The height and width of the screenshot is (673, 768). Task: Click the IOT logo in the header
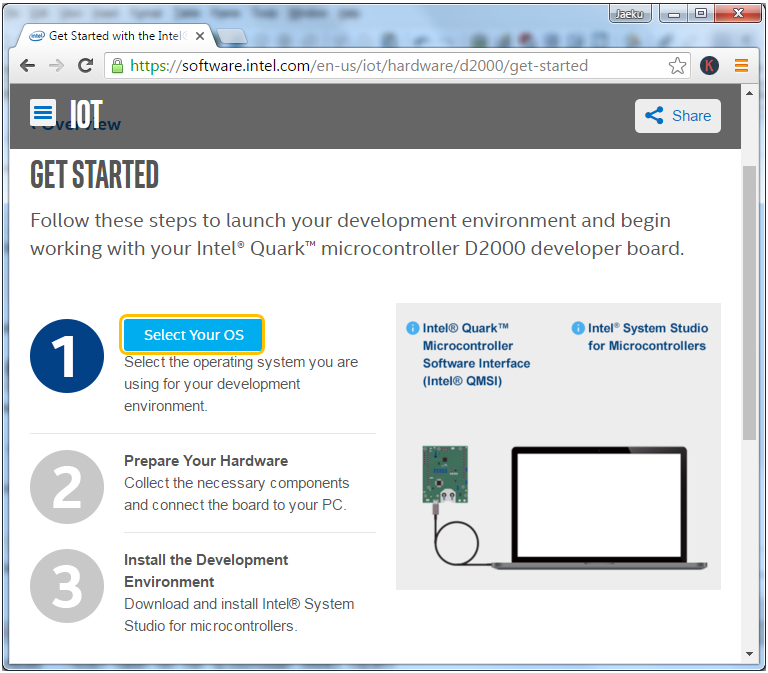point(86,114)
